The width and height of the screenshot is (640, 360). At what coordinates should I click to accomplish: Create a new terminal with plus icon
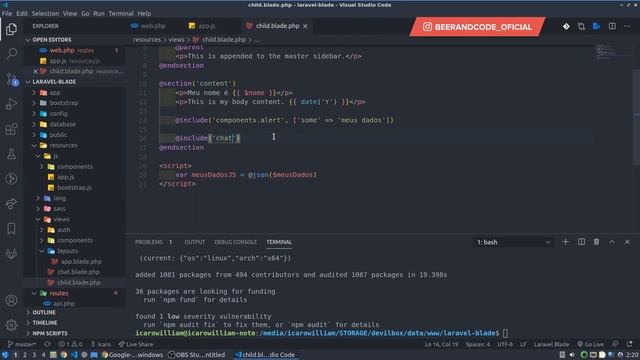click(x=565, y=242)
